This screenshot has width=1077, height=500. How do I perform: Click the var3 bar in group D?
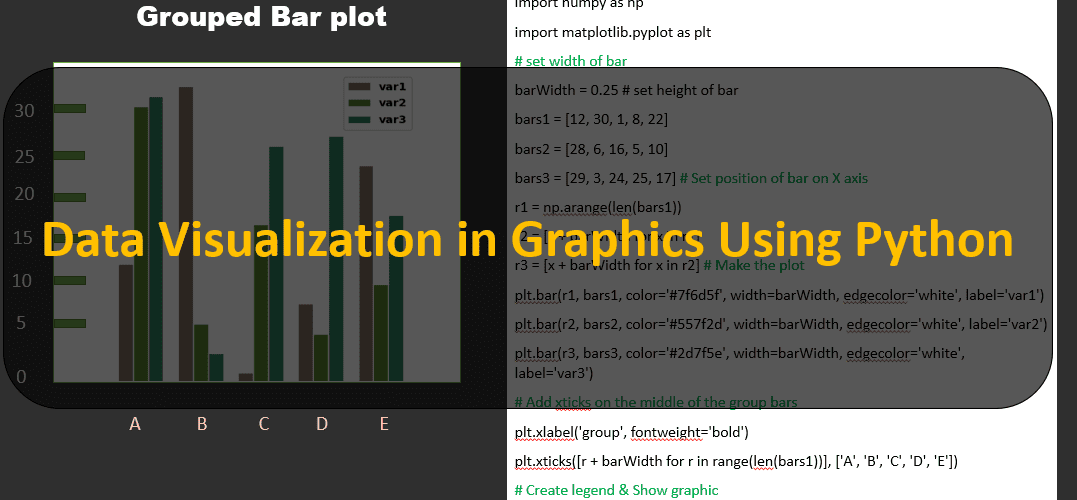(x=337, y=259)
